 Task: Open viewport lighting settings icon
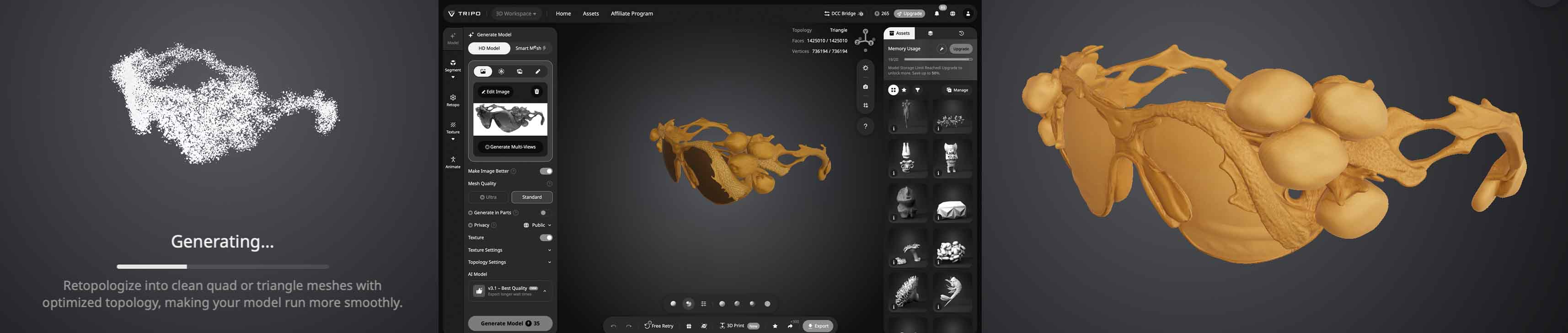(x=865, y=68)
